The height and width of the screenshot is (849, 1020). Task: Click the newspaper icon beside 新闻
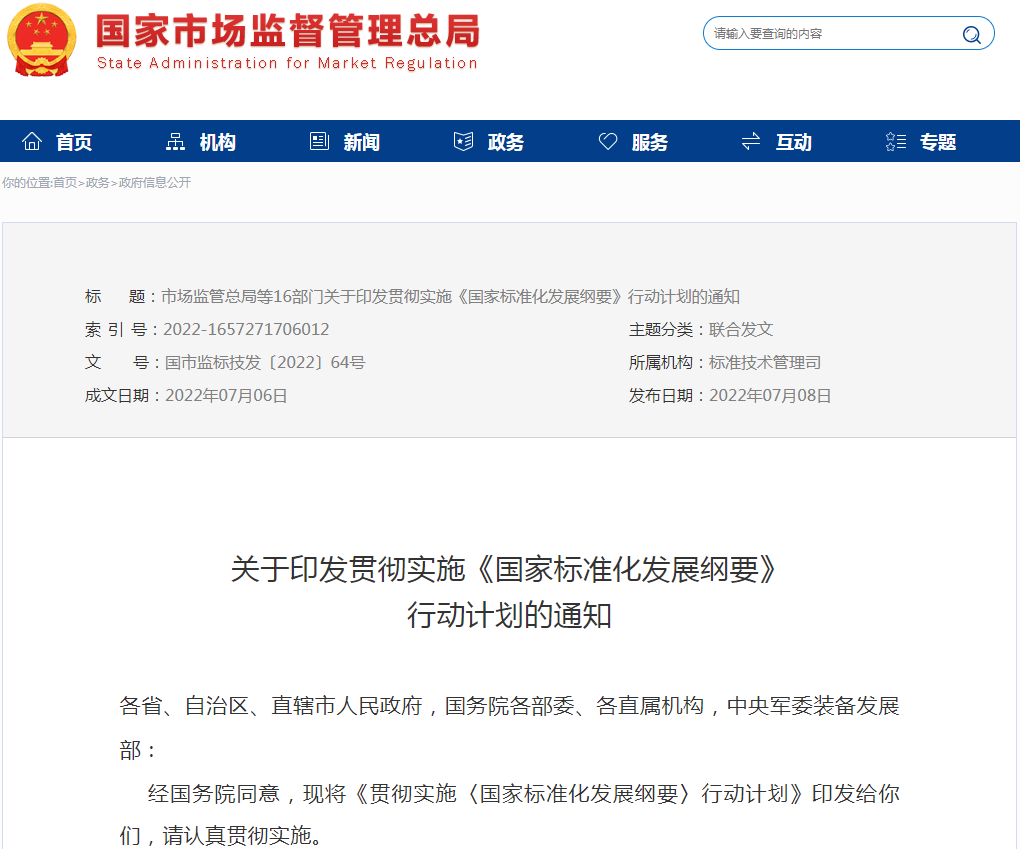pyautogui.click(x=320, y=140)
